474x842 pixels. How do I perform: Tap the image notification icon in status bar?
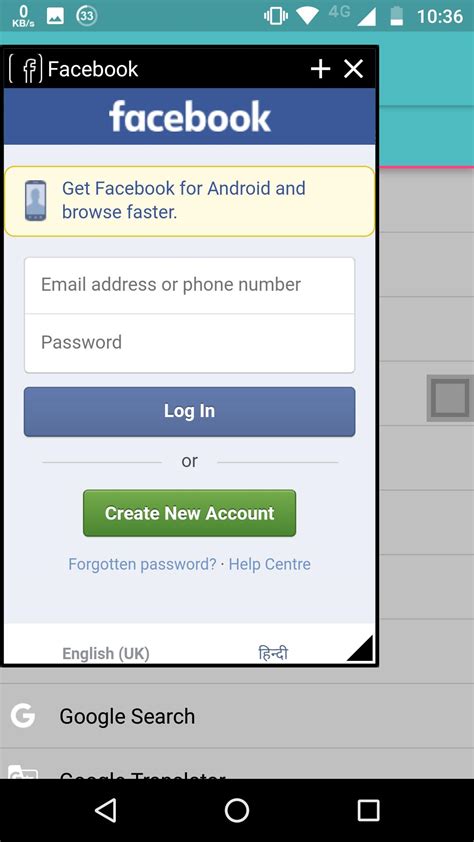coord(55,16)
